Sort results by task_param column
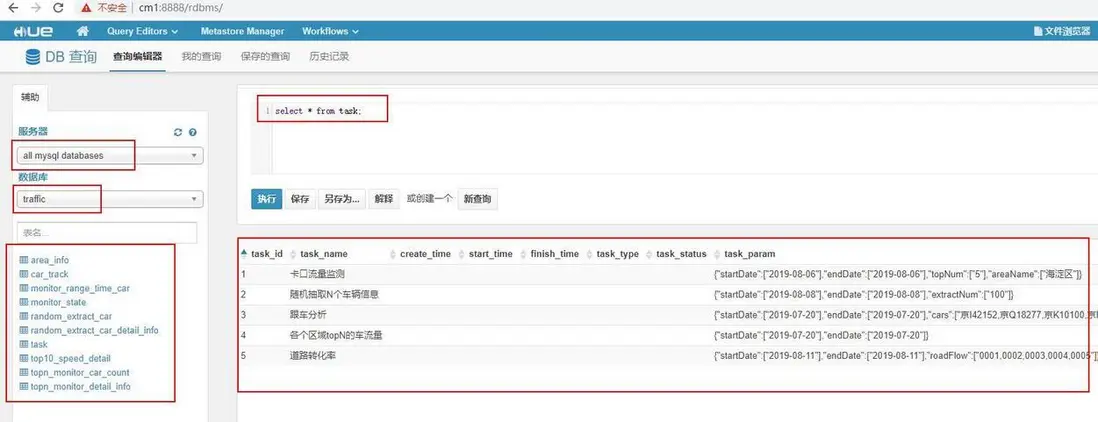Screen dimensions: 1098x422 (750, 254)
